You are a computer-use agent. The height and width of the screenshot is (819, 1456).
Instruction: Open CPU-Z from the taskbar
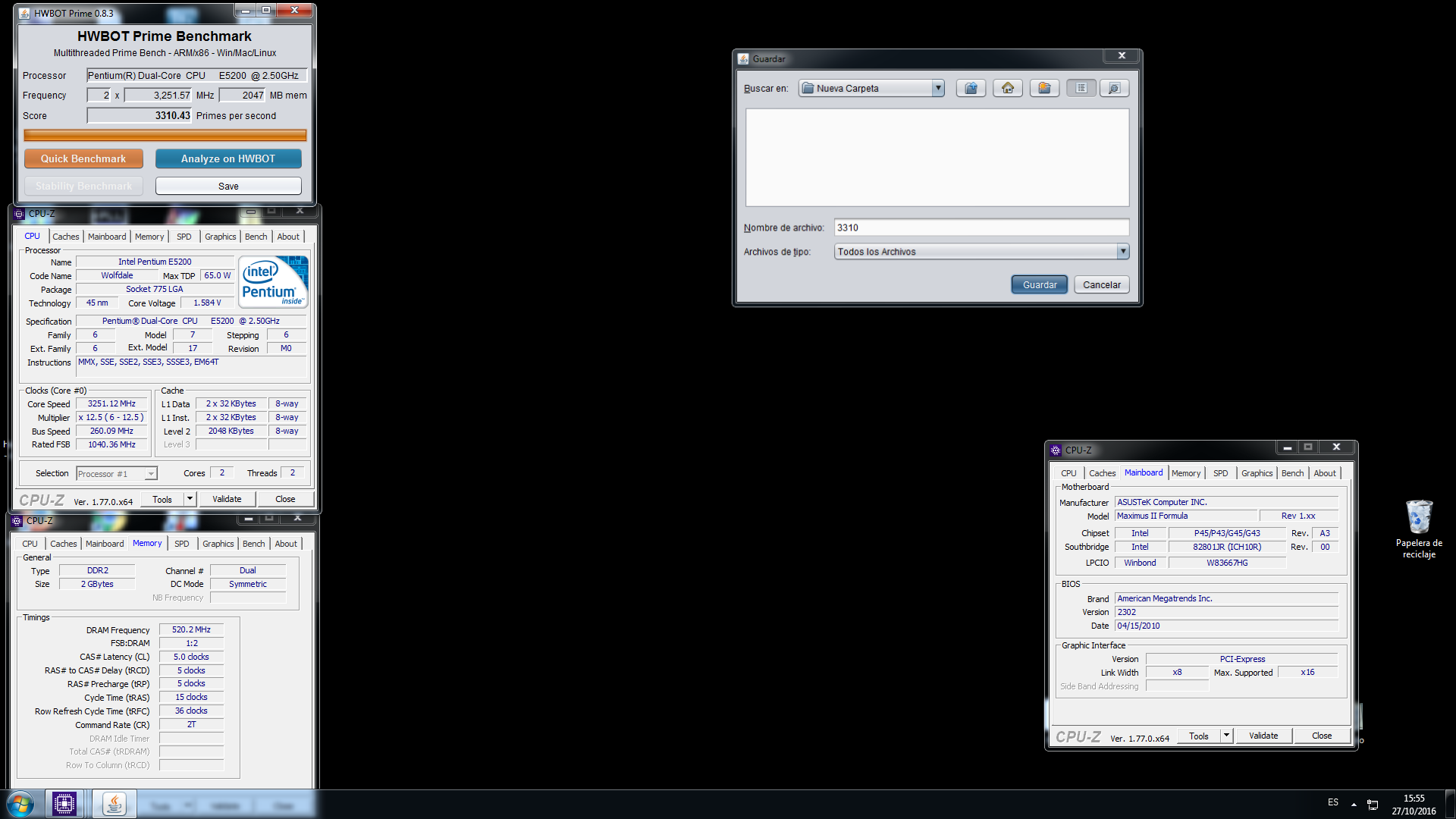click(64, 804)
